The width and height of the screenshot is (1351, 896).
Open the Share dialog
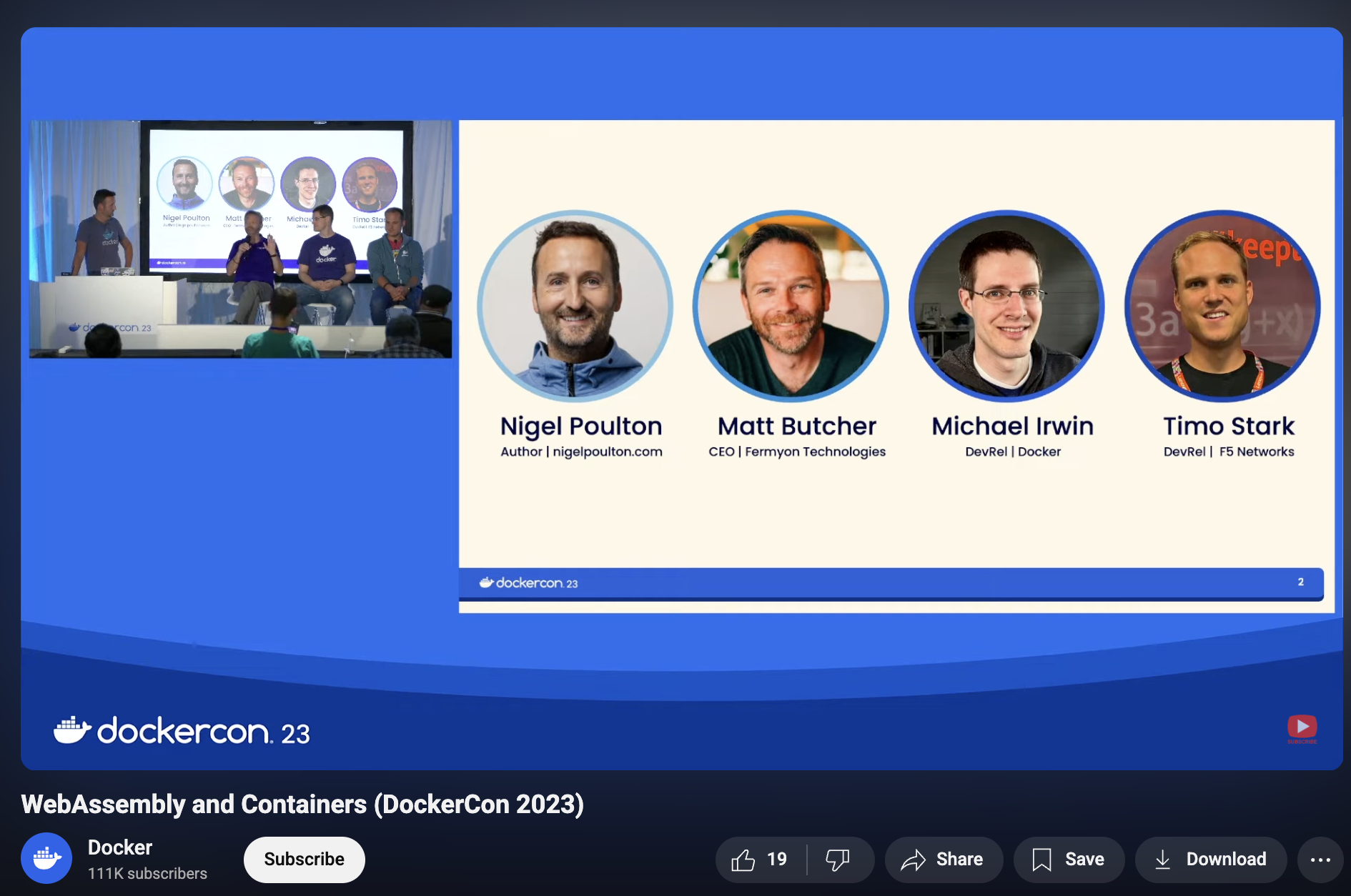click(x=943, y=860)
